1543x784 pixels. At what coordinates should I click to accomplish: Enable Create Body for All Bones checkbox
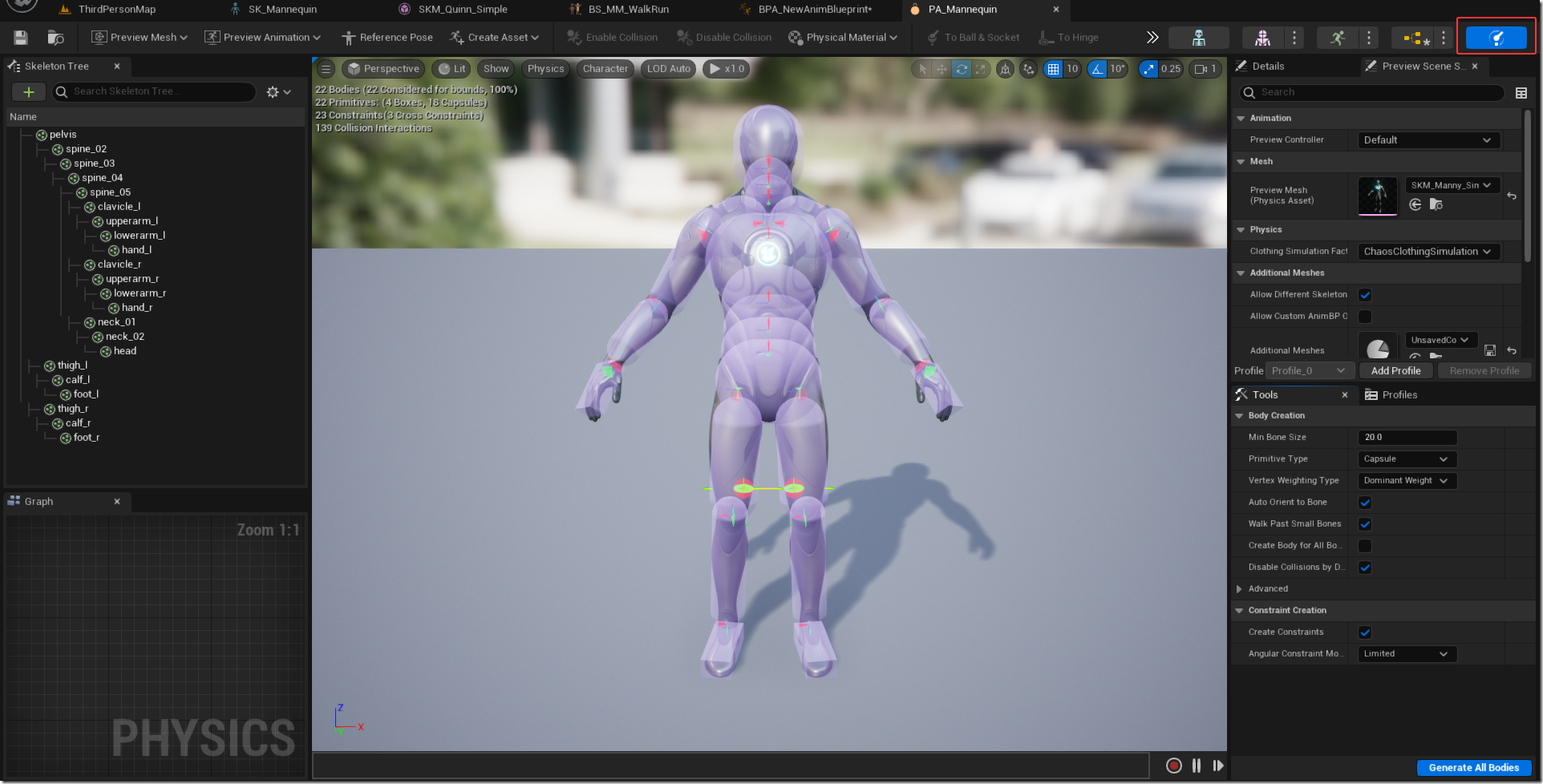[x=1365, y=546]
